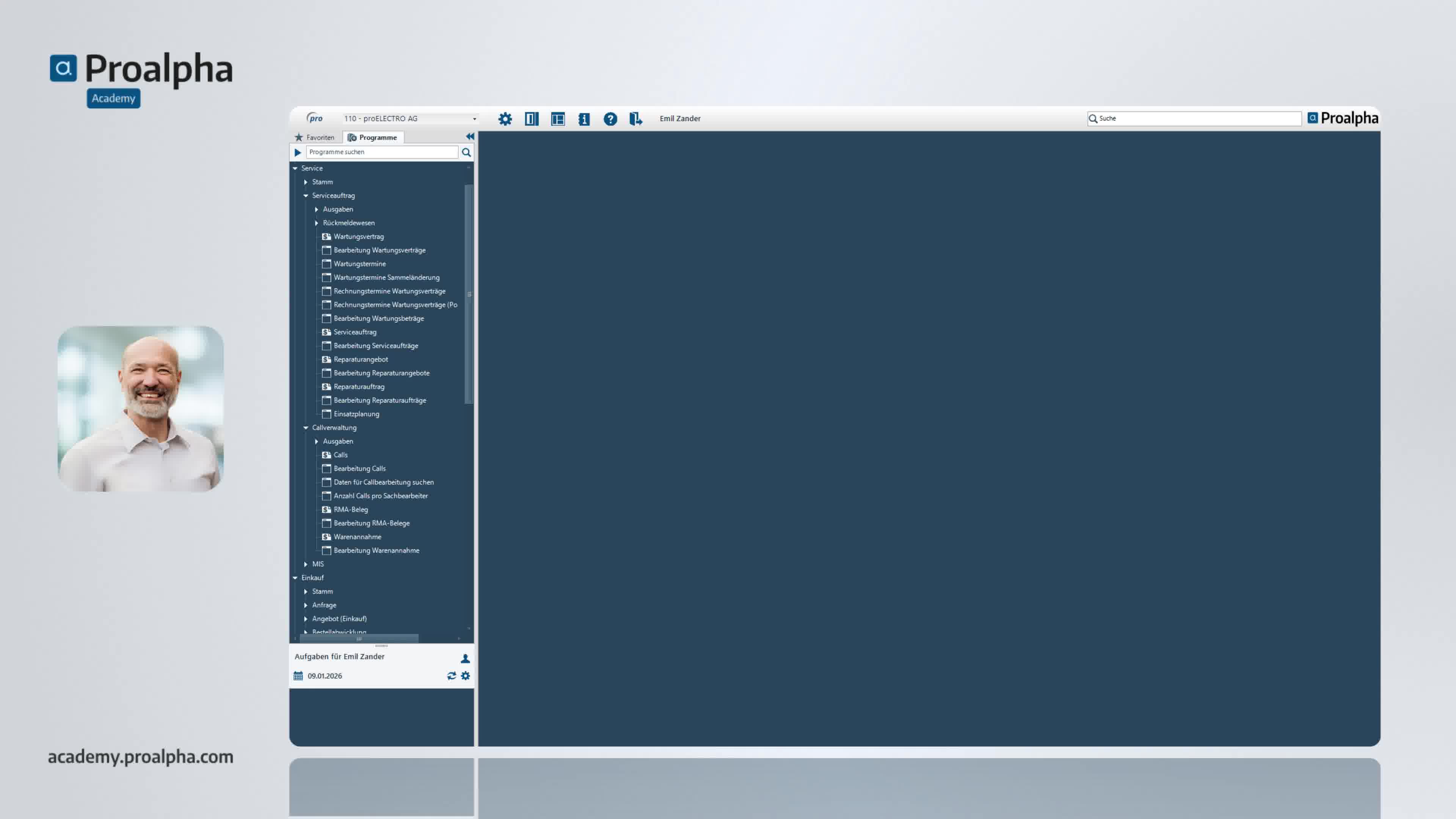Expand the MIS tree node
Image resolution: width=1456 pixels, height=819 pixels.
tap(306, 564)
